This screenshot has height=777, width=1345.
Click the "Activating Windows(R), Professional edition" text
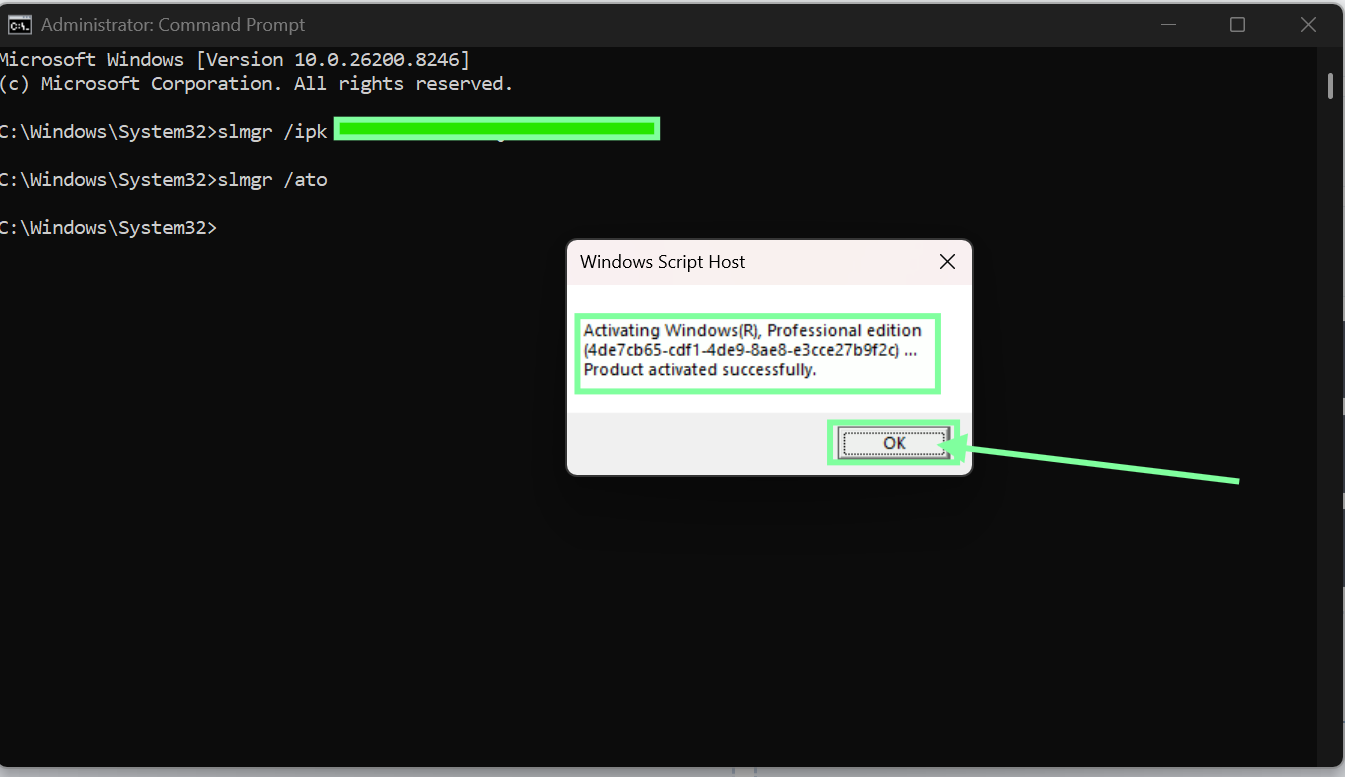coord(752,330)
